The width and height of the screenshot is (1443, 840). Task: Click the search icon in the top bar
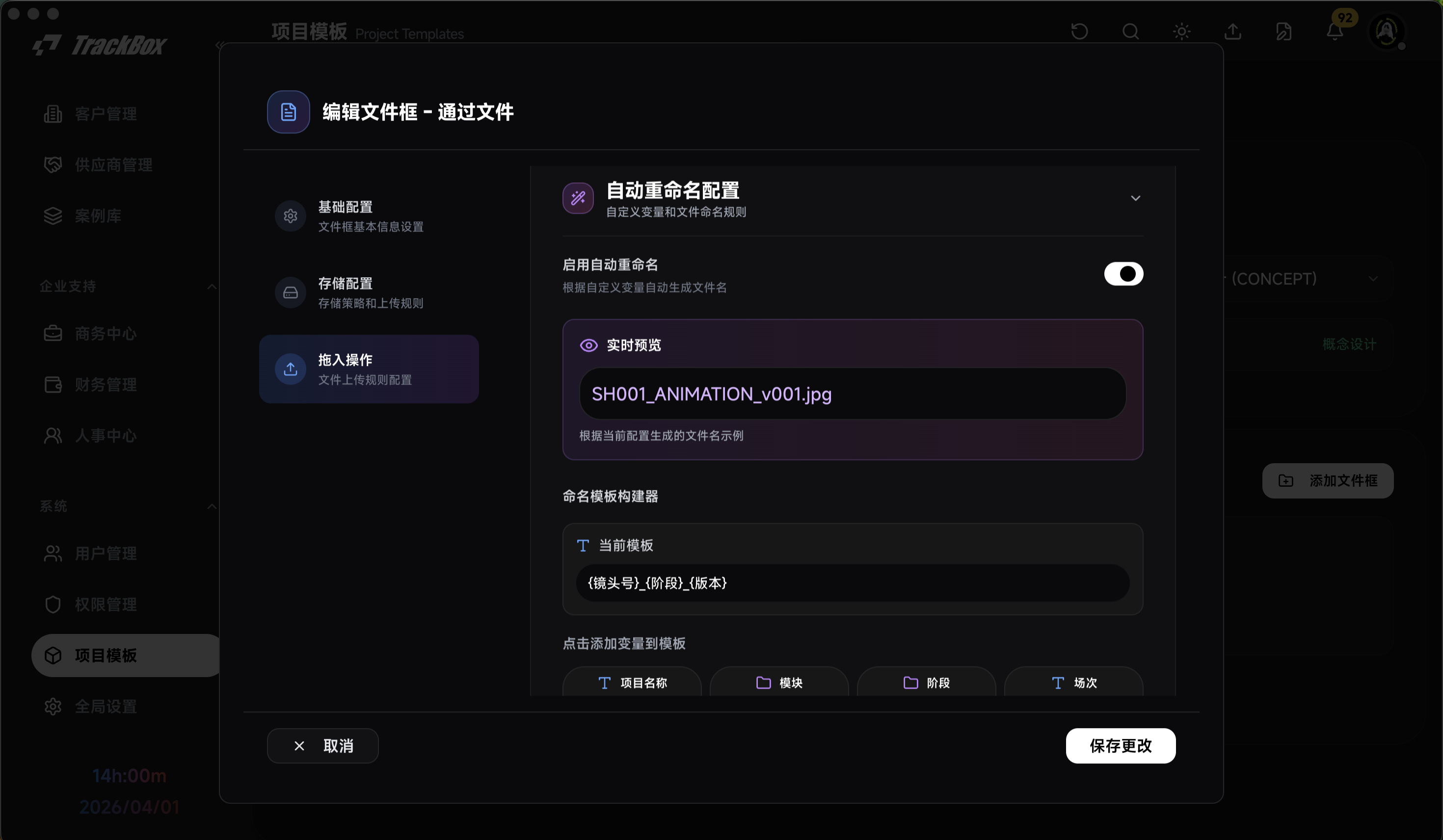click(x=1130, y=31)
